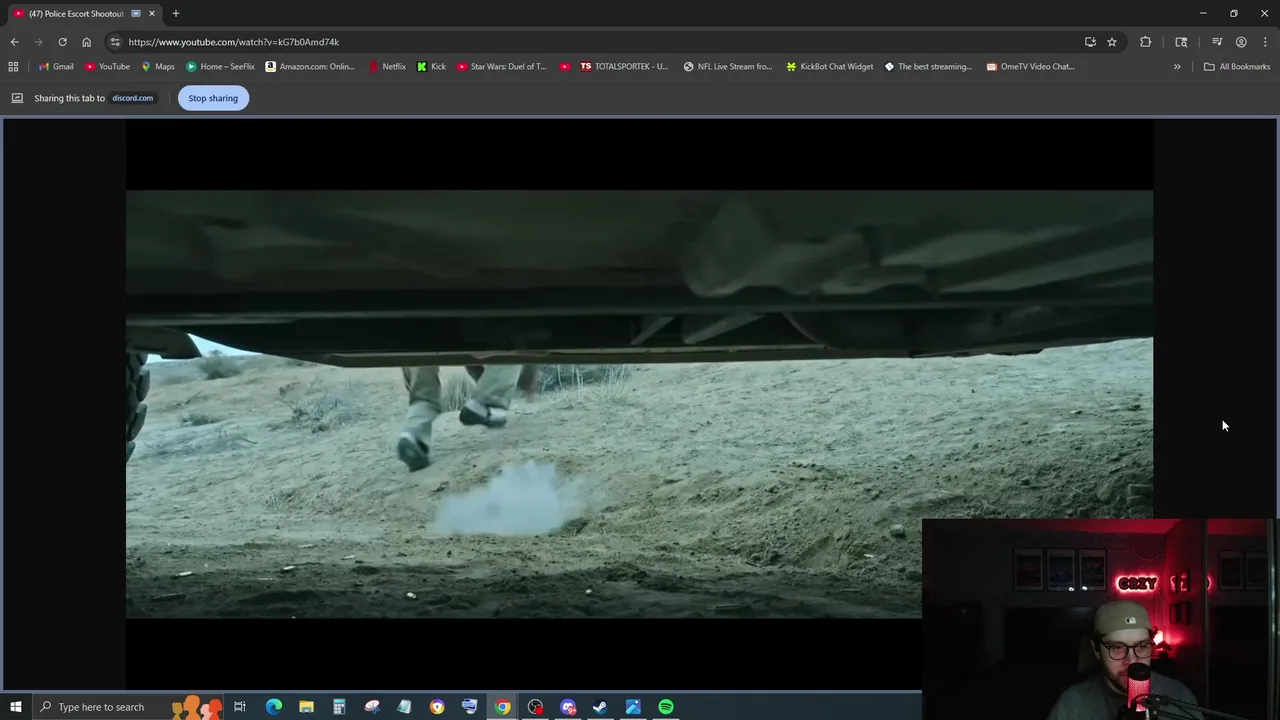Open All Bookmarks folder
Viewport: 1280px width, 720px height.
click(1236, 66)
